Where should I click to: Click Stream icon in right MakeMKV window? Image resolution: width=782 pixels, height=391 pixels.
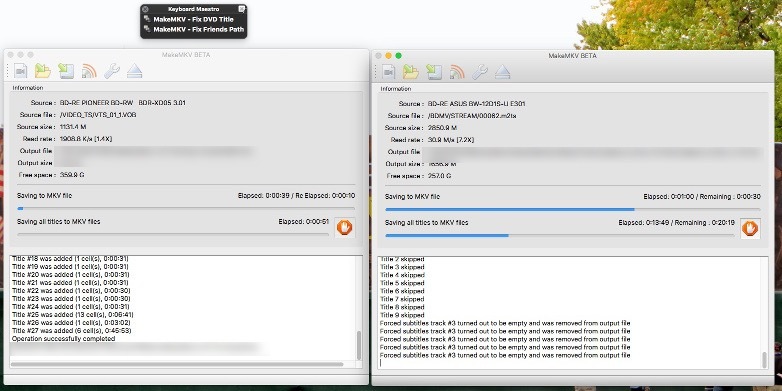[x=457, y=72]
